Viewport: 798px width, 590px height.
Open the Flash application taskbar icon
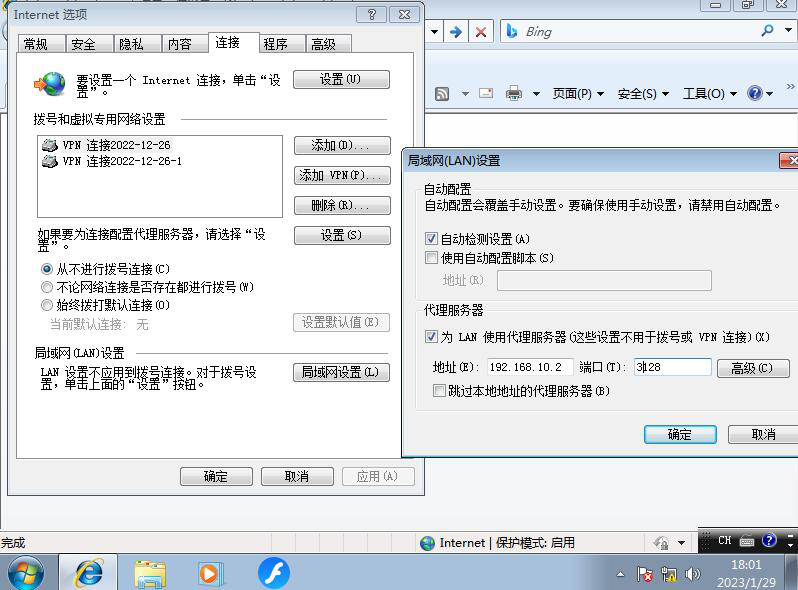point(274,573)
